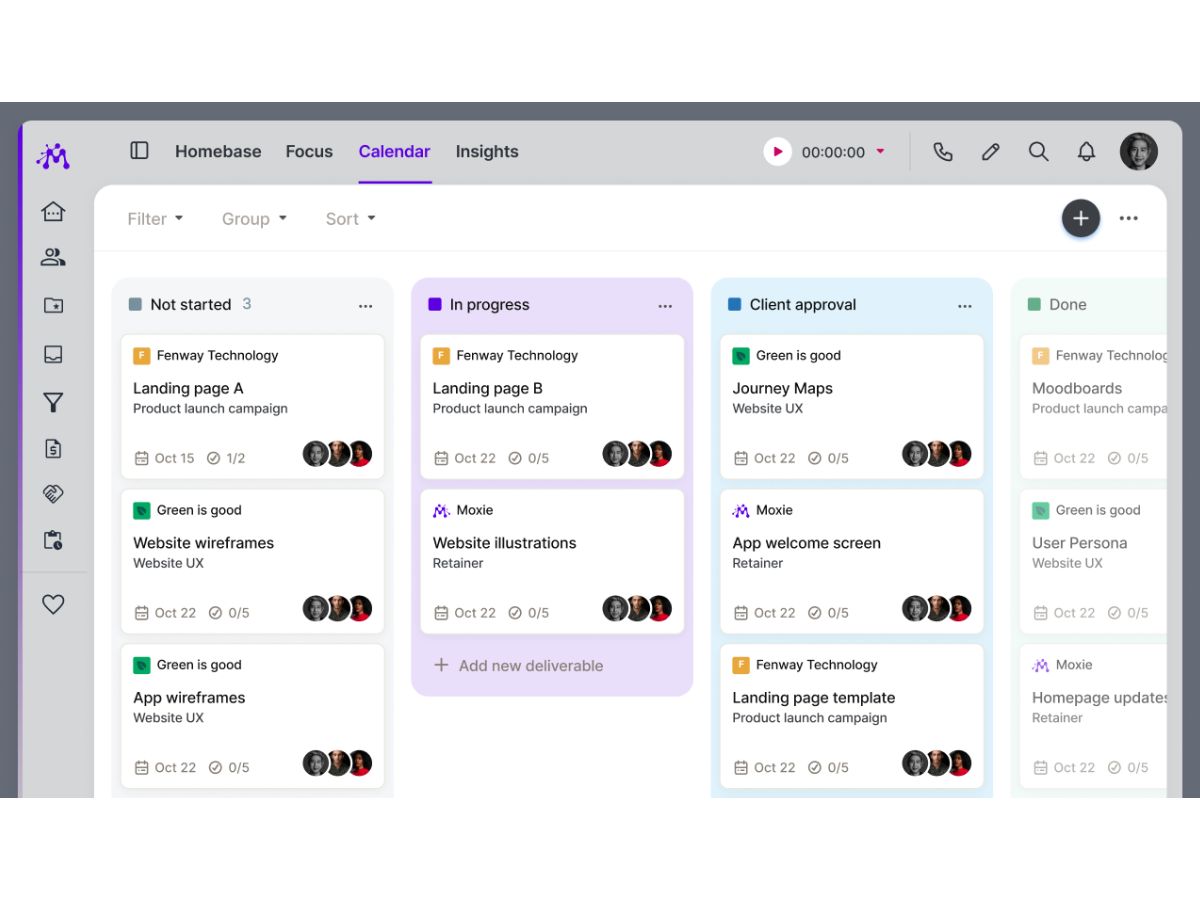The height and width of the screenshot is (900, 1200).
Task: Open the Filter dropdown
Action: [155, 218]
